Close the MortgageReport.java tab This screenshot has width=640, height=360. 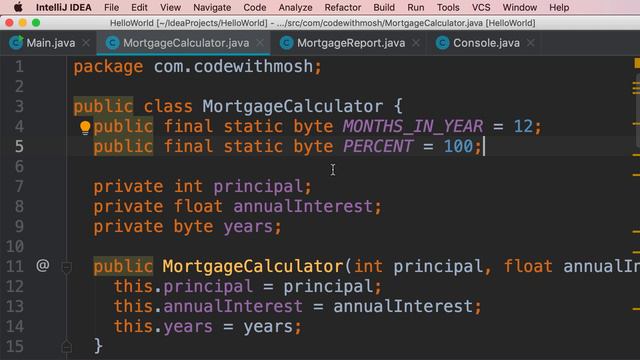coord(416,43)
